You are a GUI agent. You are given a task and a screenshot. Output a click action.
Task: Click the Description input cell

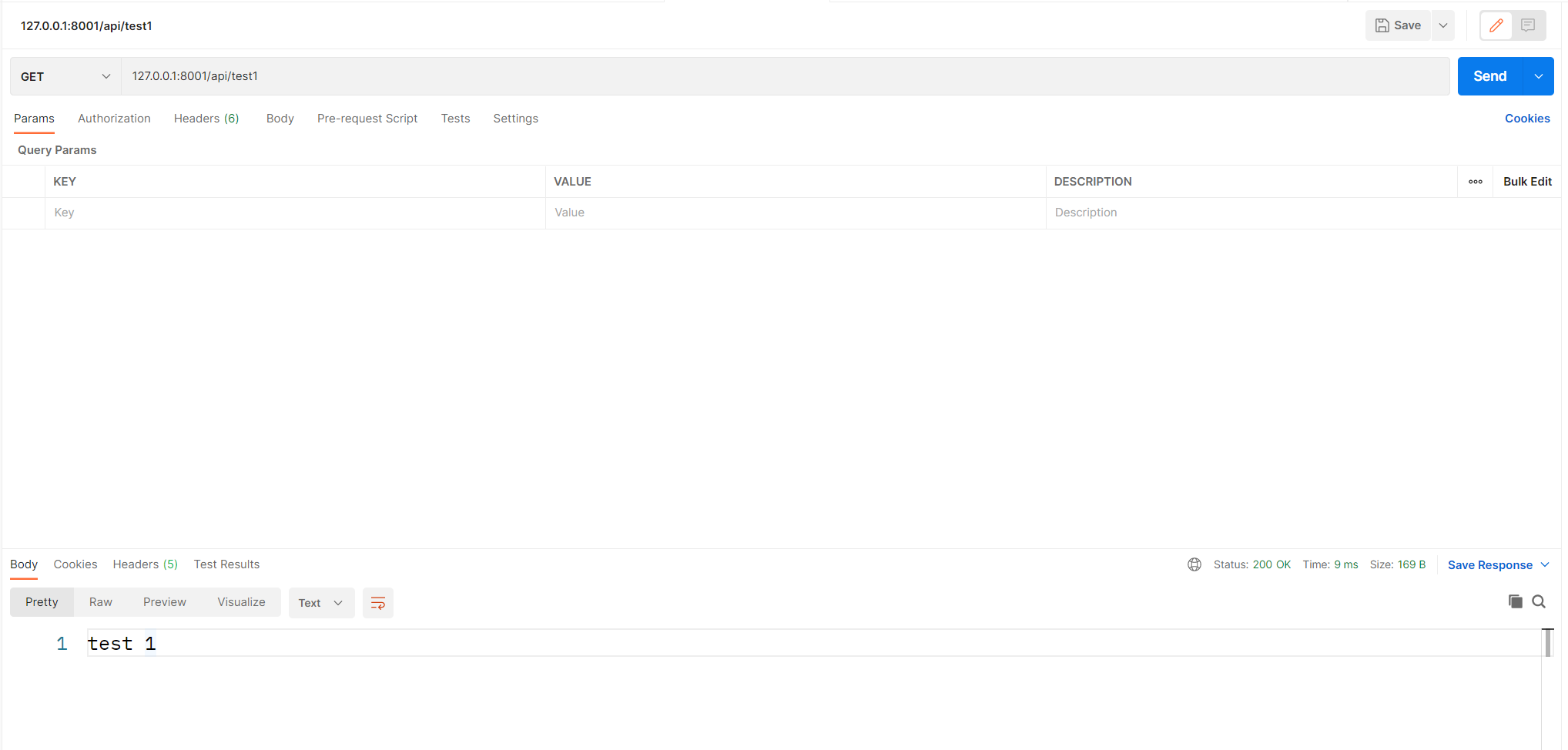pyautogui.click(x=1303, y=213)
